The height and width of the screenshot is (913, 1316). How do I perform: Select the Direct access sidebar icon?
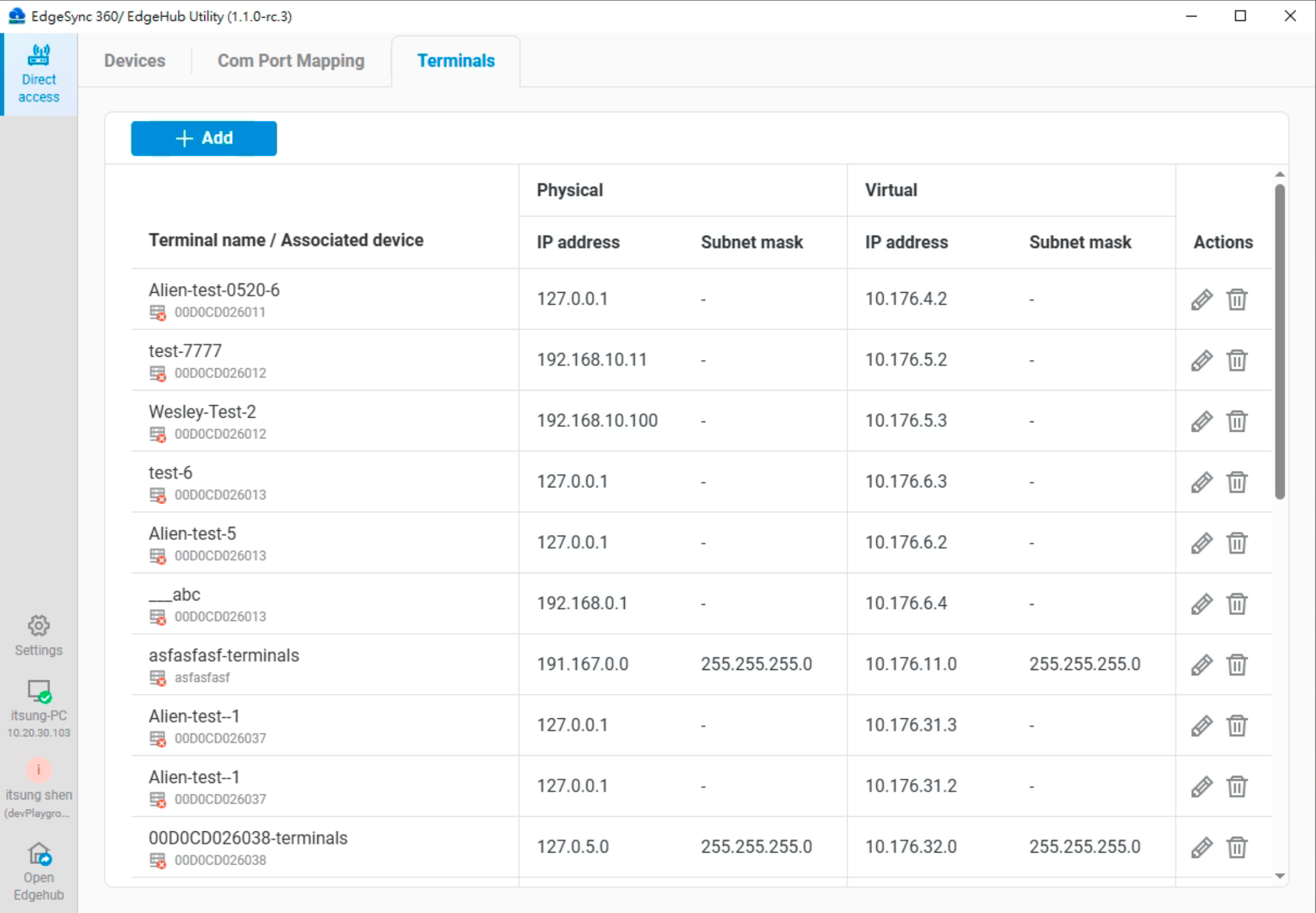point(39,71)
